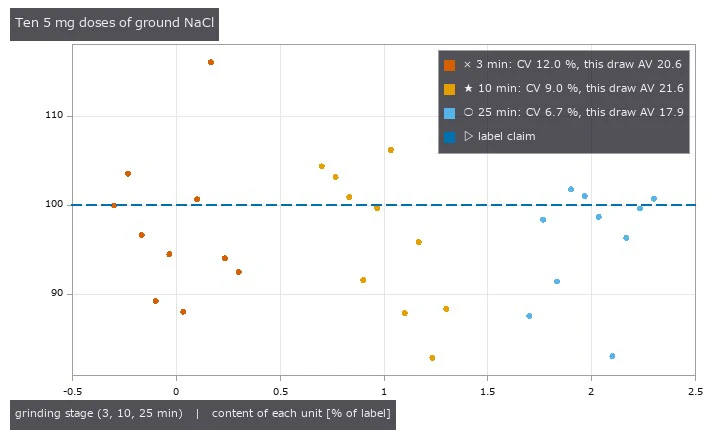Click the highest orange data point near 116
This screenshot has width=720, height=440.
(x=211, y=62)
